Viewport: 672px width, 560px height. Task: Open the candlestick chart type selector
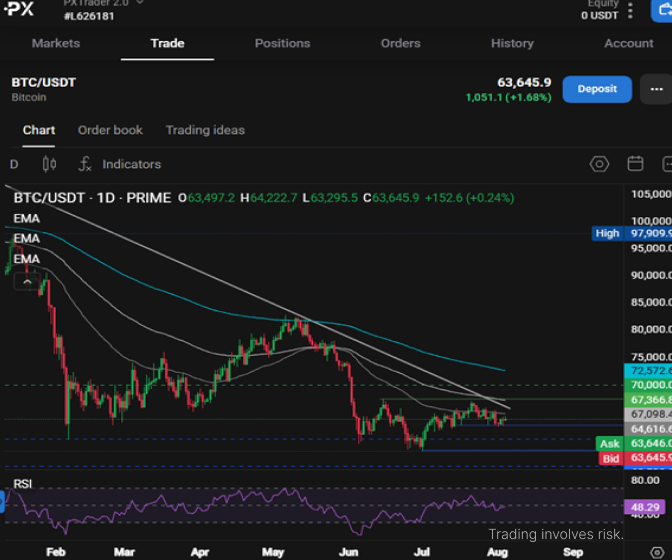point(49,164)
